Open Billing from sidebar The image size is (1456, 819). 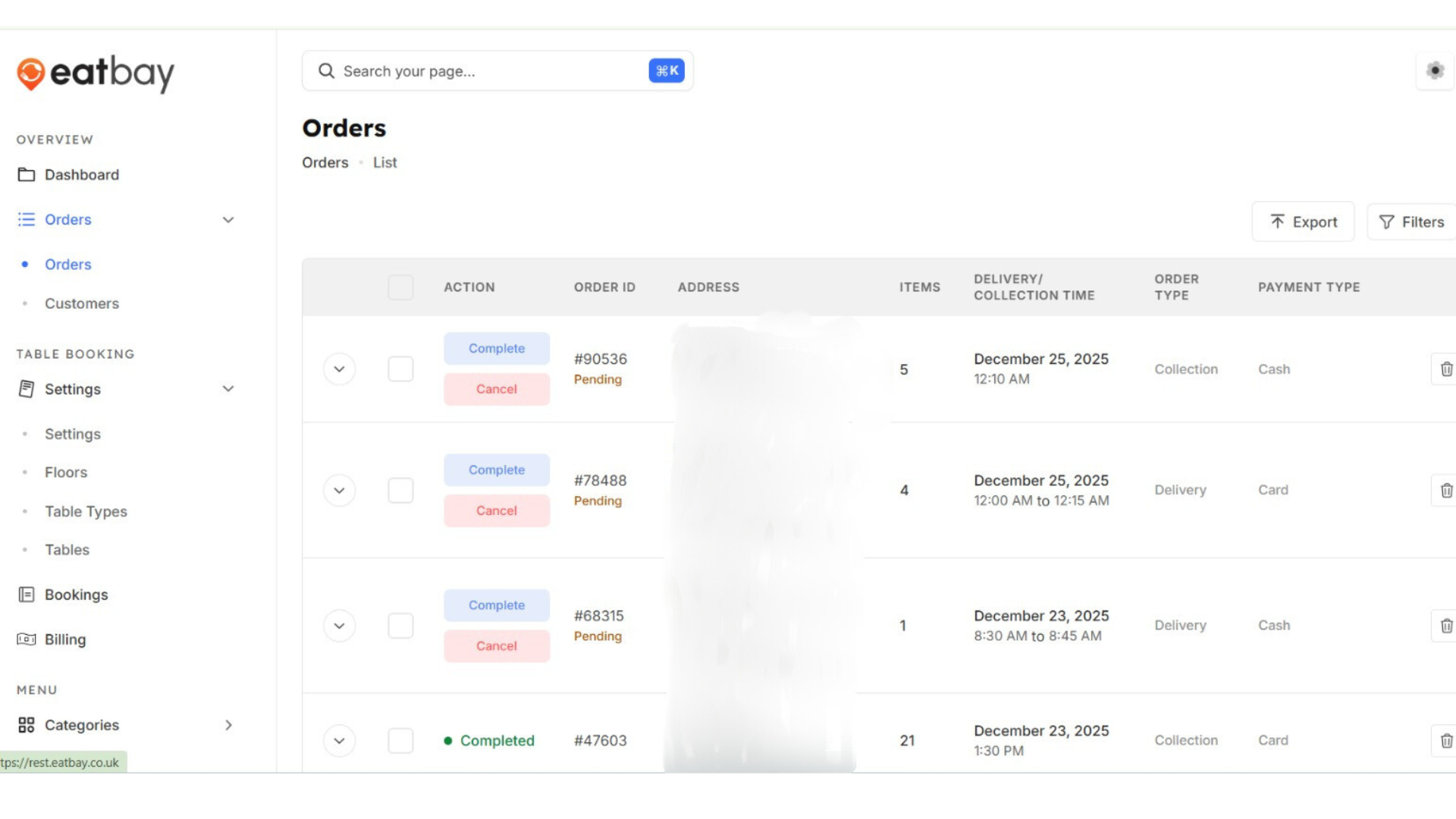tap(64, 639)
